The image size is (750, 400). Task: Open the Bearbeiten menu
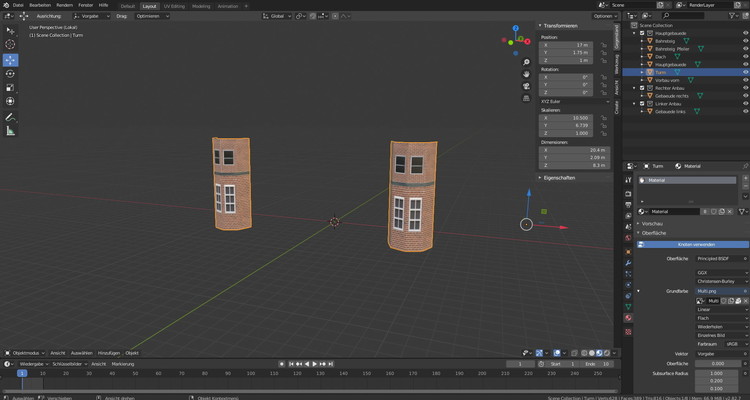pos(39,5)
